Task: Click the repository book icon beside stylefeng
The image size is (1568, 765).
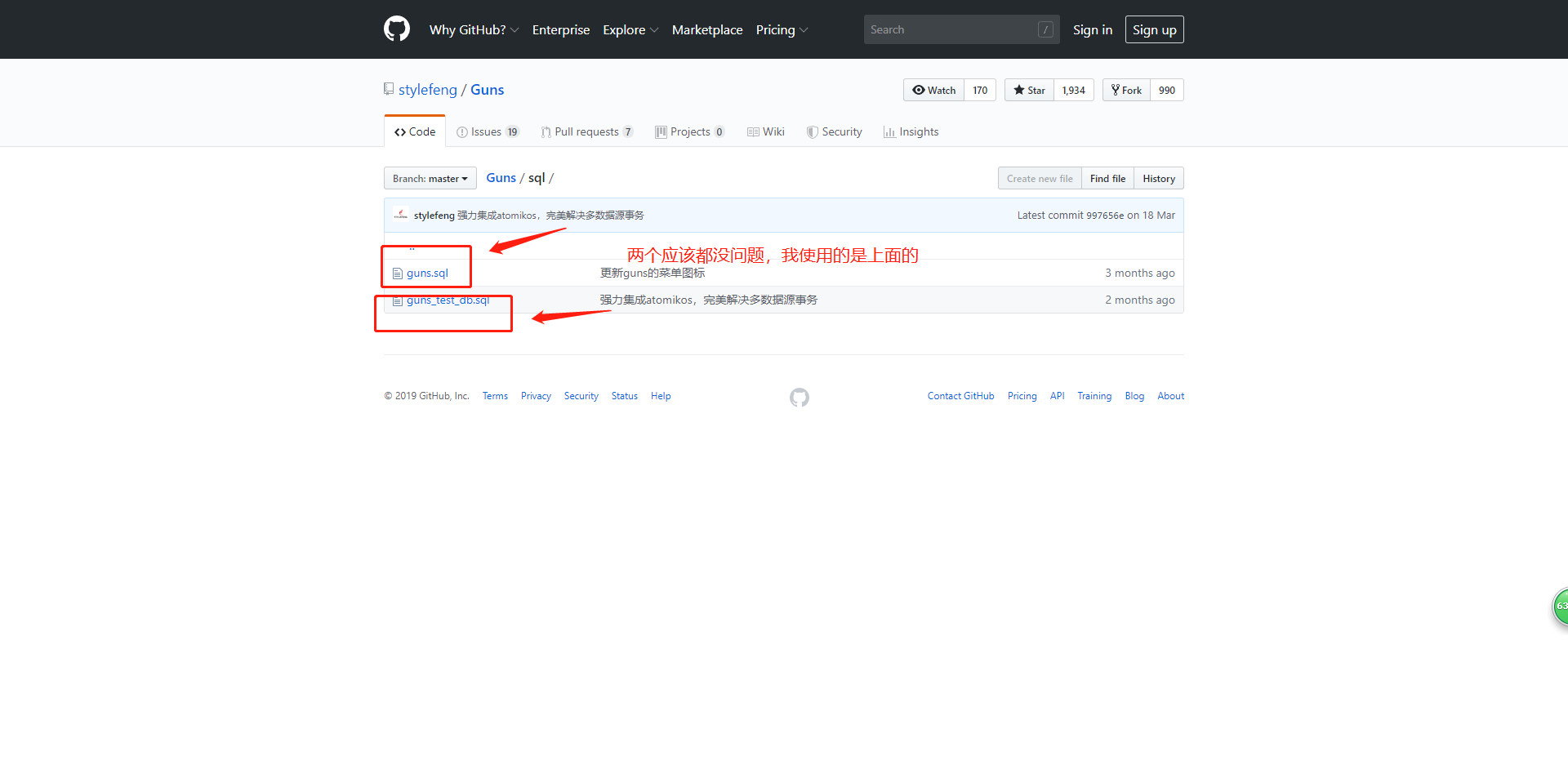Action: coord(389,89)
